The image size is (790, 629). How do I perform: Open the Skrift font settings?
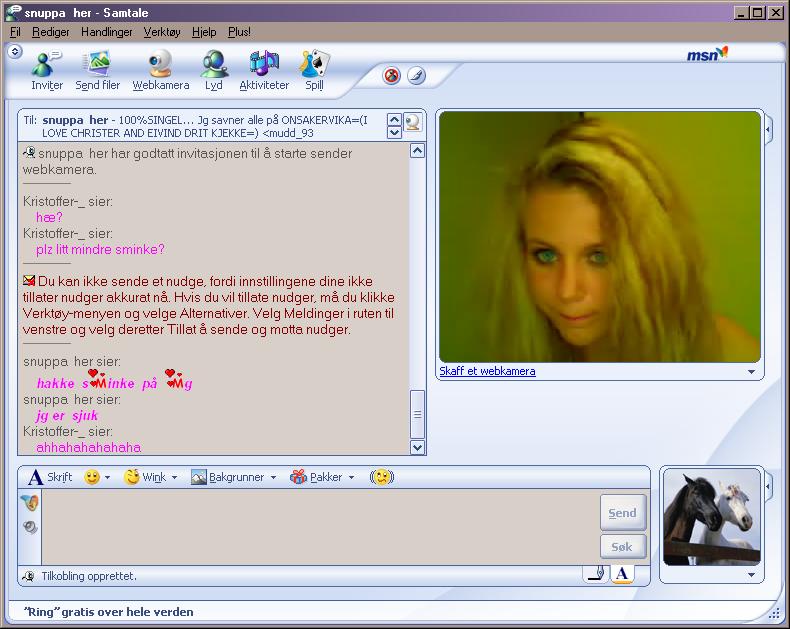50,477
